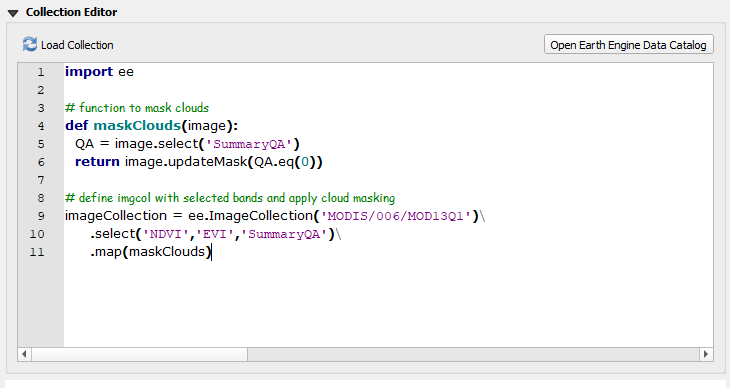This screenshot has height=388, width=730.
Task: Click '.map(maskClouds)' on line 11
Action: tap(151, 252)
